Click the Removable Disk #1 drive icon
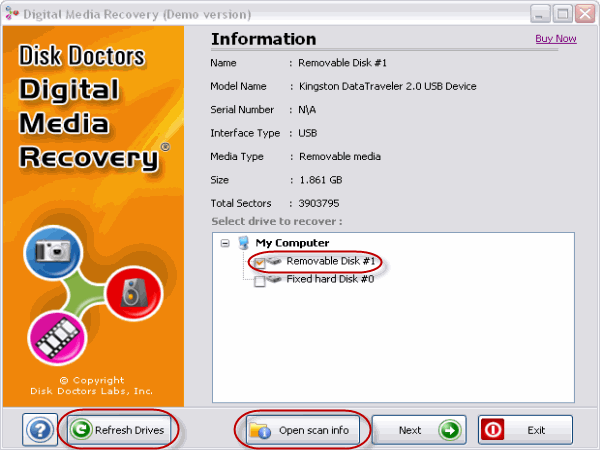Screen dimensions: 600x450 coord(274,261)
